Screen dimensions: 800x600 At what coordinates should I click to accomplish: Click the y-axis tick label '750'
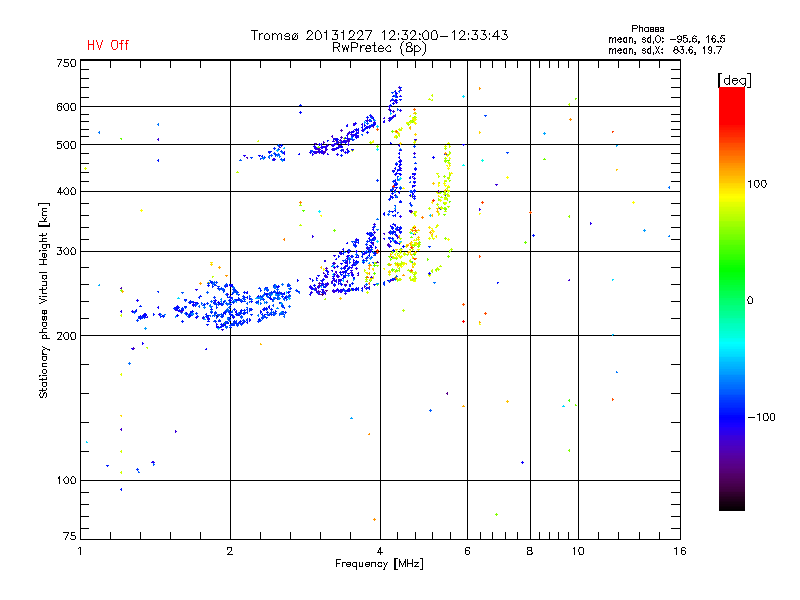(x=66, y=63)
